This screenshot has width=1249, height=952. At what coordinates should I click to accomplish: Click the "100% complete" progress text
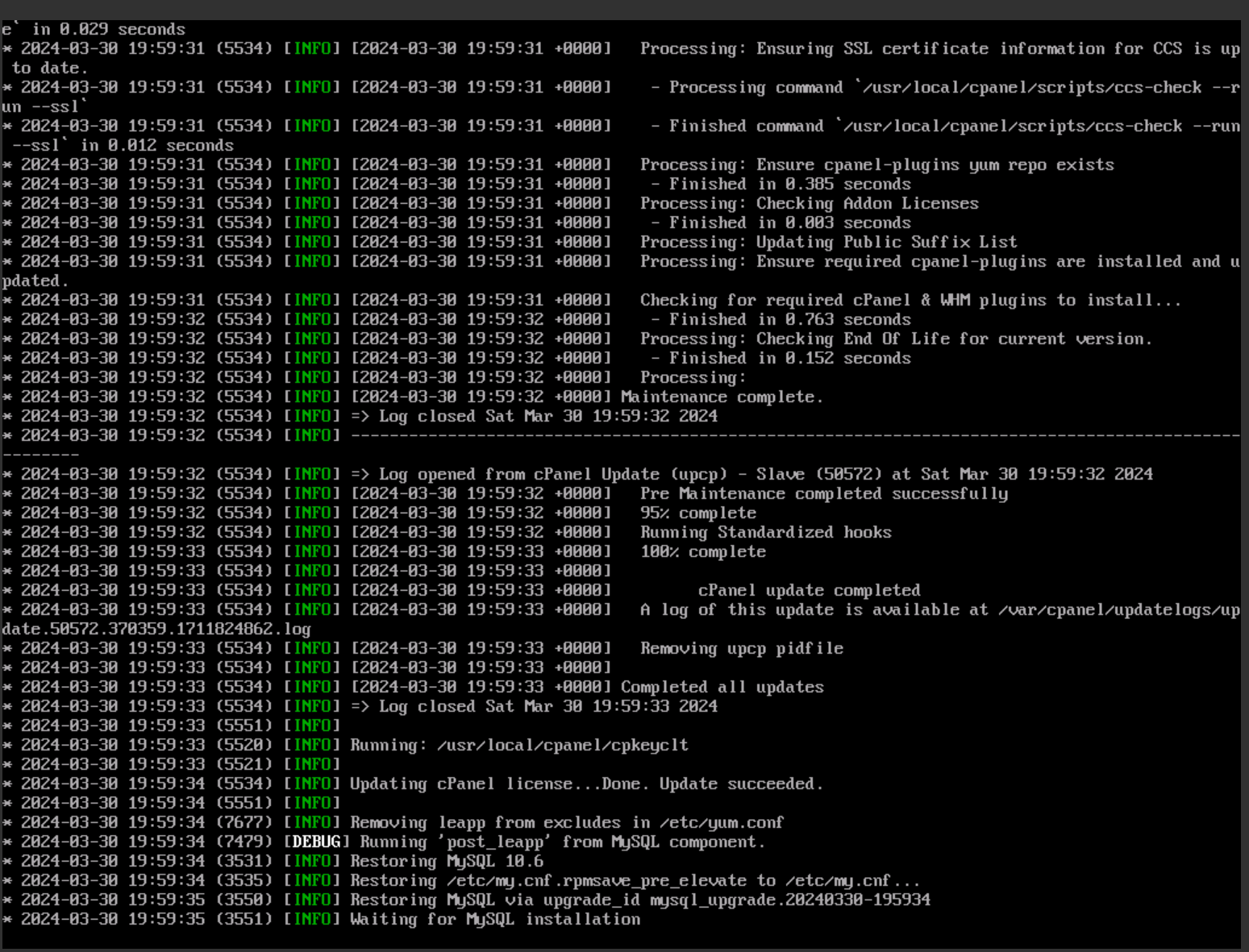pyautogui.click(x=703, y=551)
